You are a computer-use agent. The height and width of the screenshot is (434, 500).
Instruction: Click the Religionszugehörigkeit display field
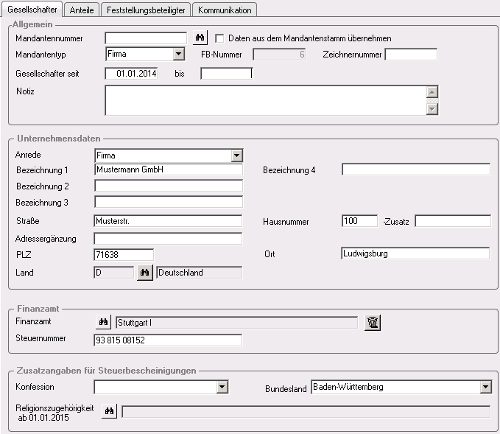pos(306,412)
